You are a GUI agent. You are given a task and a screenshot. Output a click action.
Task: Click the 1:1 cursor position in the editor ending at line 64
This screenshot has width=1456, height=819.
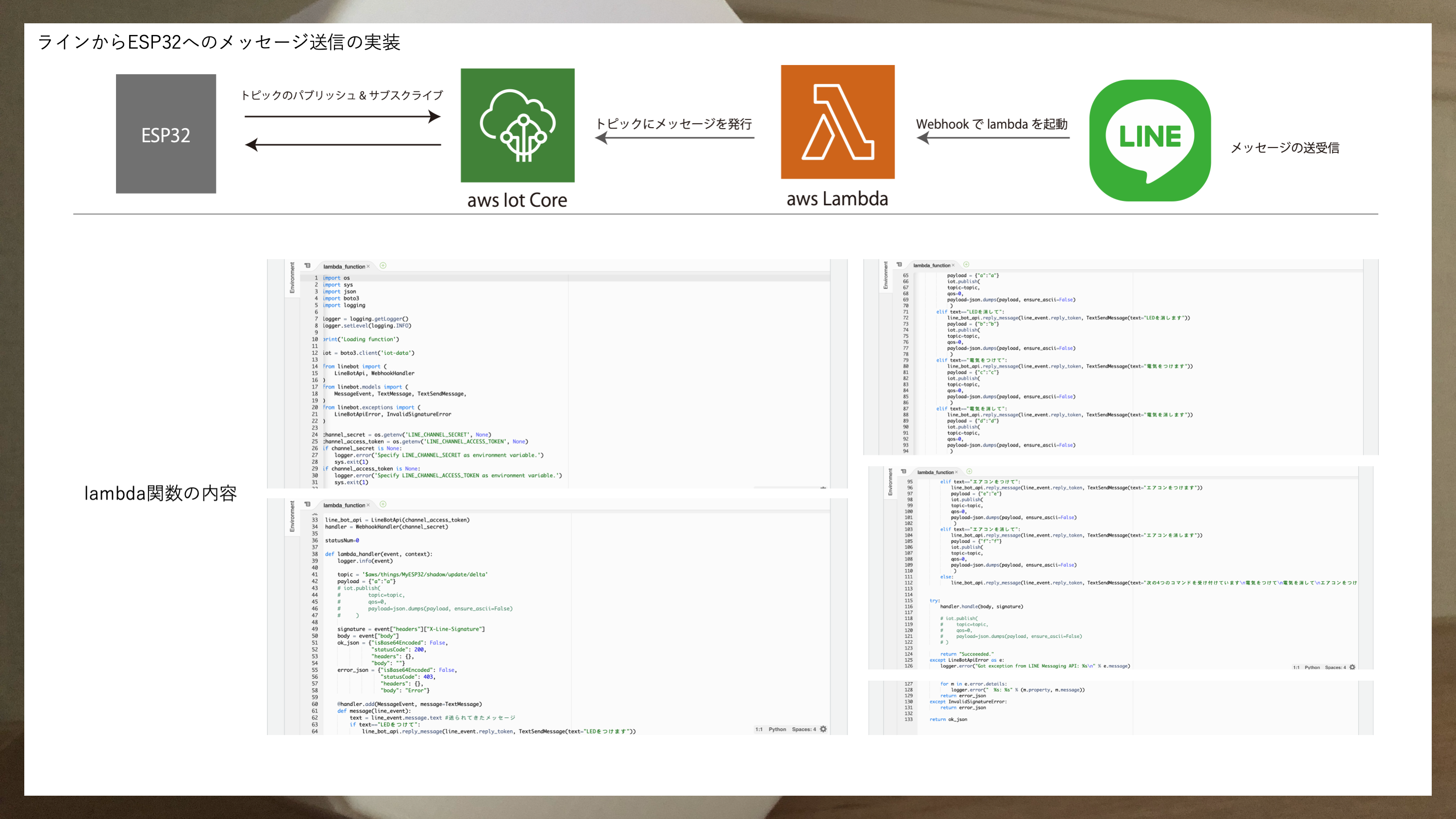click(758, 729)
